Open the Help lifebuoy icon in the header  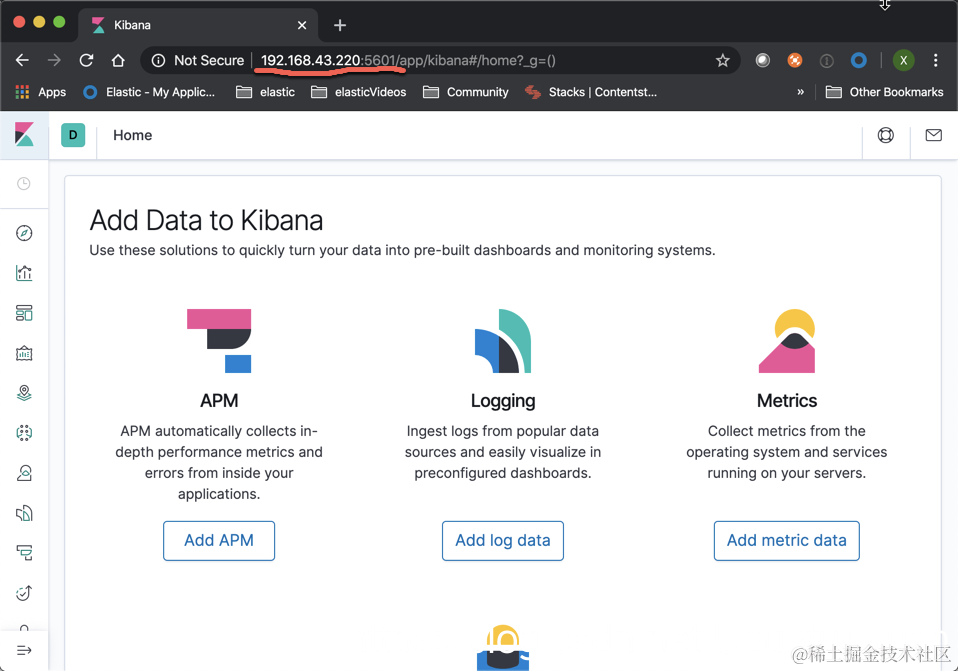(x=886, y=135)
